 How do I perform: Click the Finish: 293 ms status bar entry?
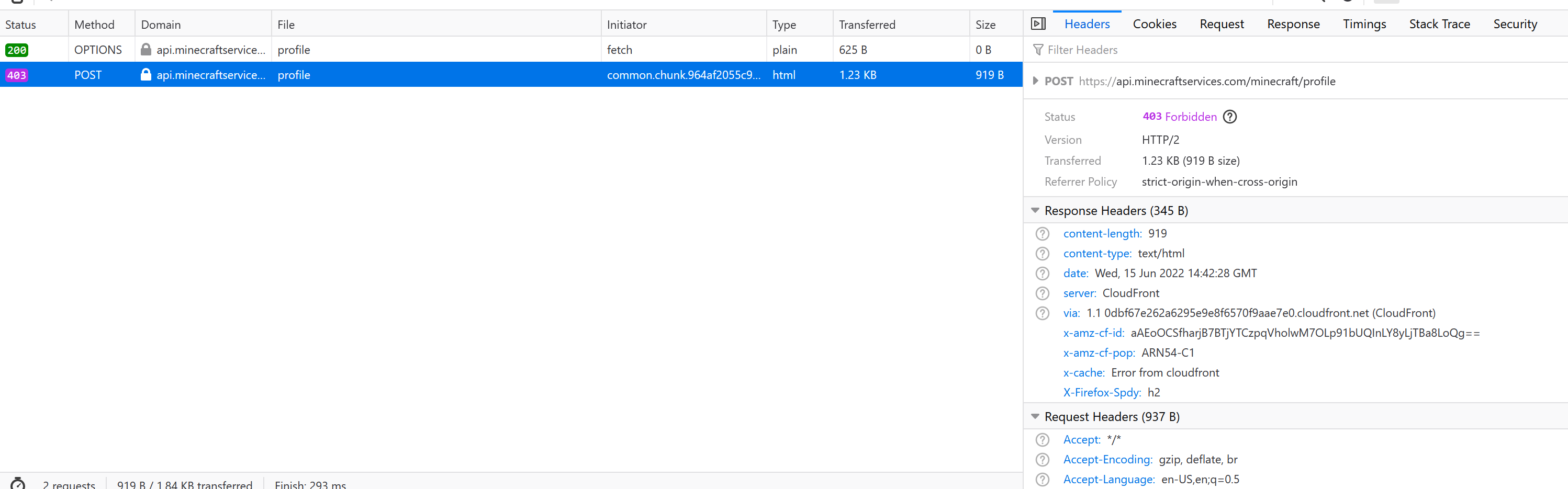click(310, 484)
